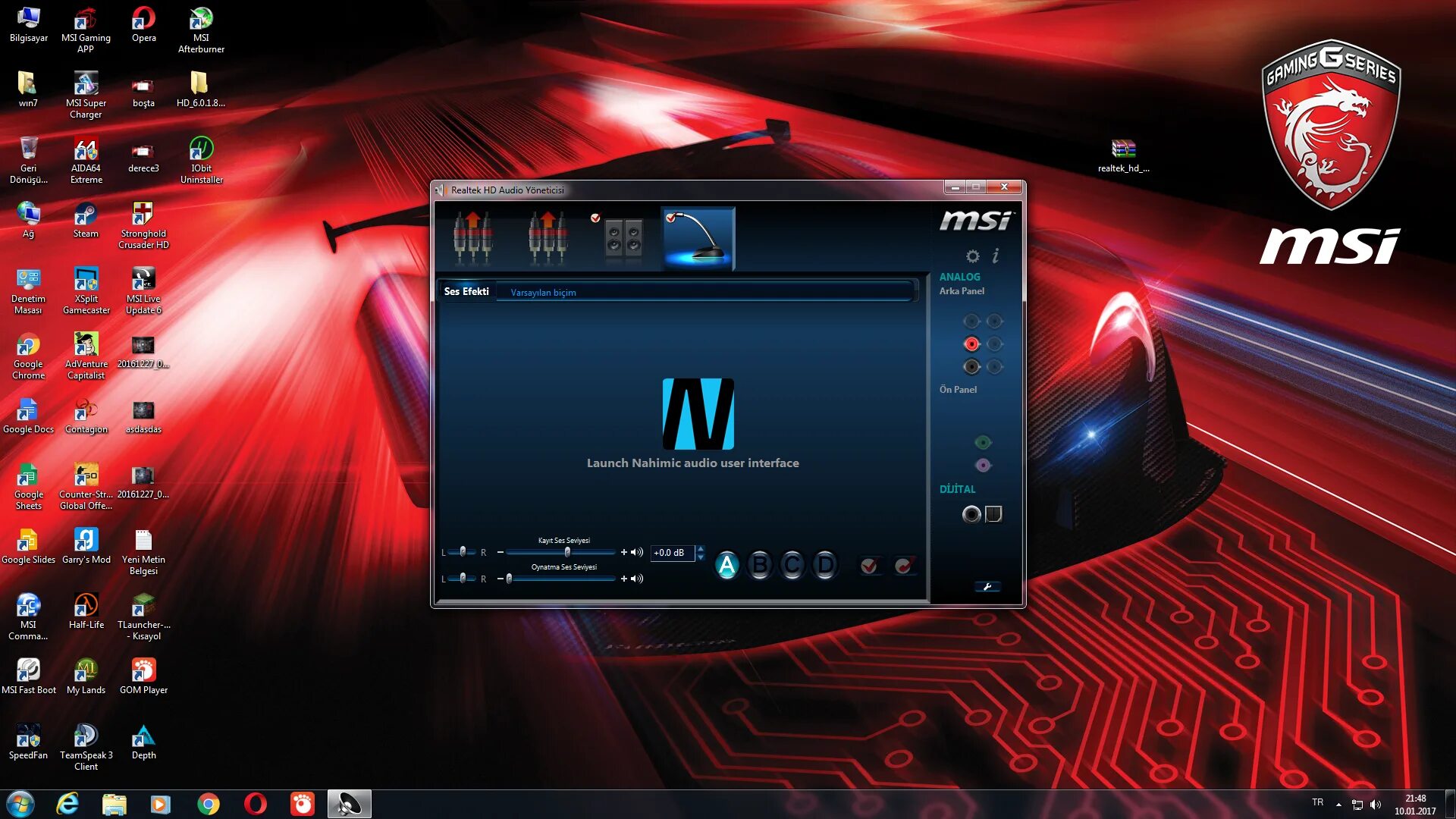Click the +0.0 dB value field
Screen dimensions: 1456x819
point(673,553)
